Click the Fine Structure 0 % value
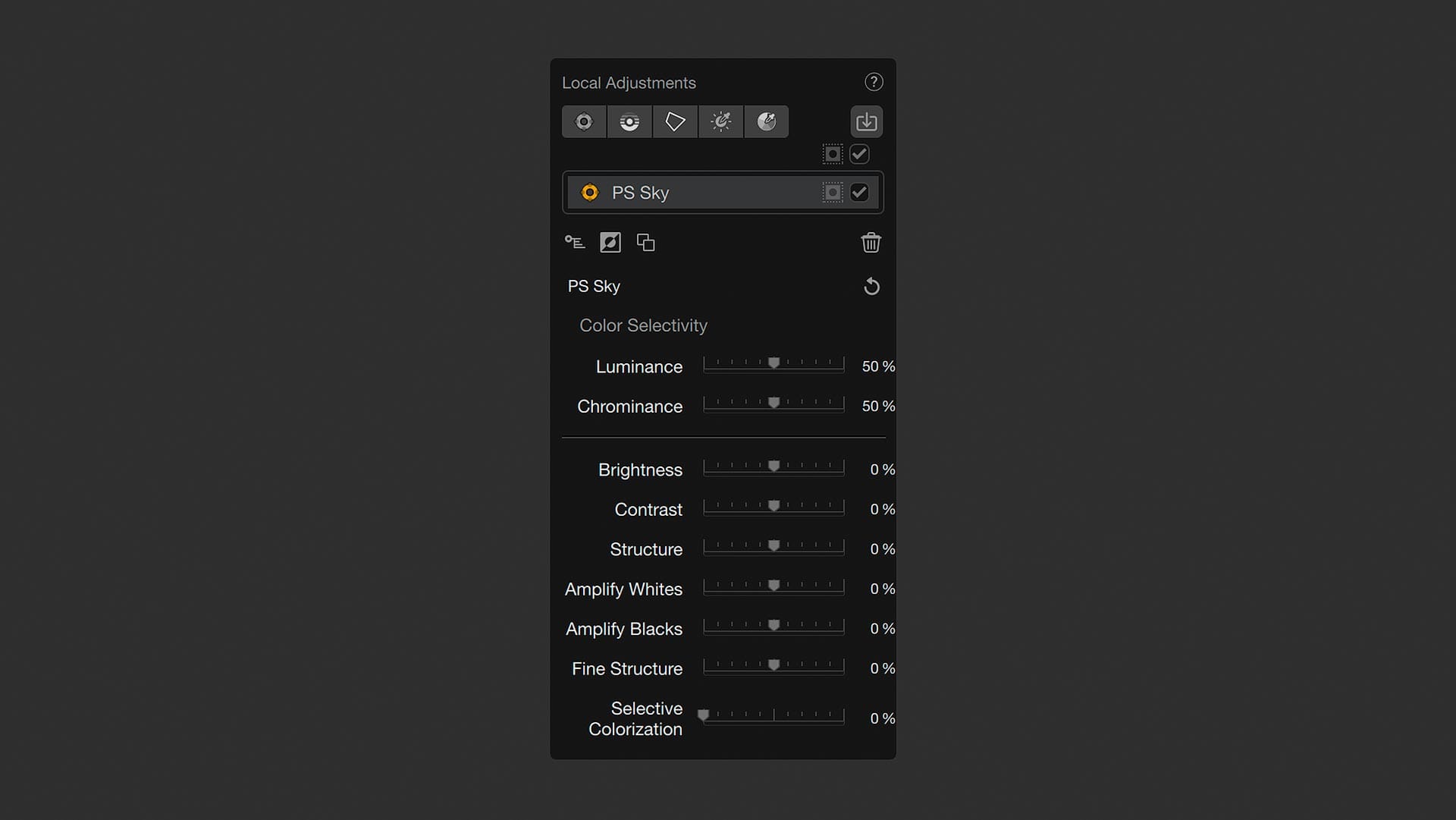The image size is (1456, 820). (x=883, y=668)
